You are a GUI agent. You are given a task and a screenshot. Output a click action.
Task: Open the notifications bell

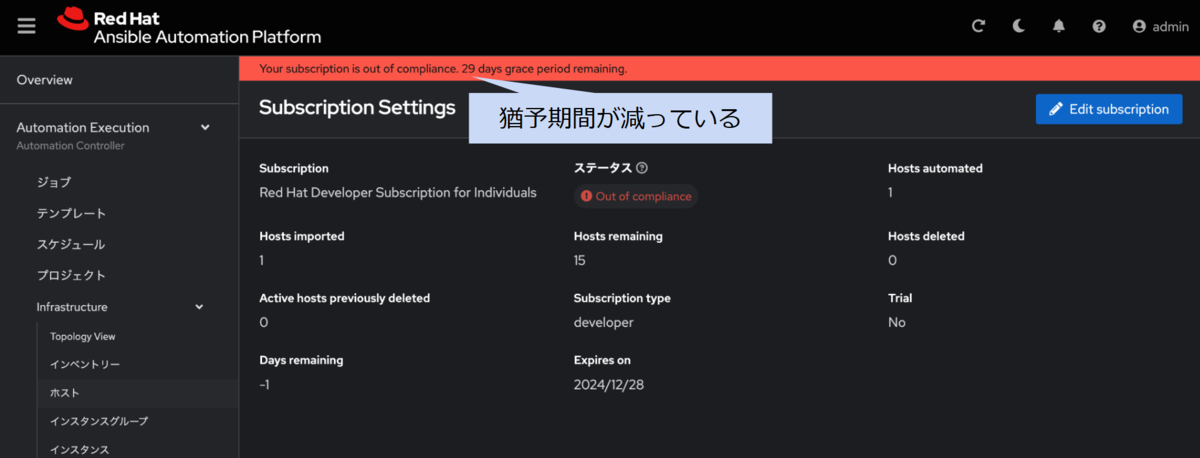(x=1059, y=27)
